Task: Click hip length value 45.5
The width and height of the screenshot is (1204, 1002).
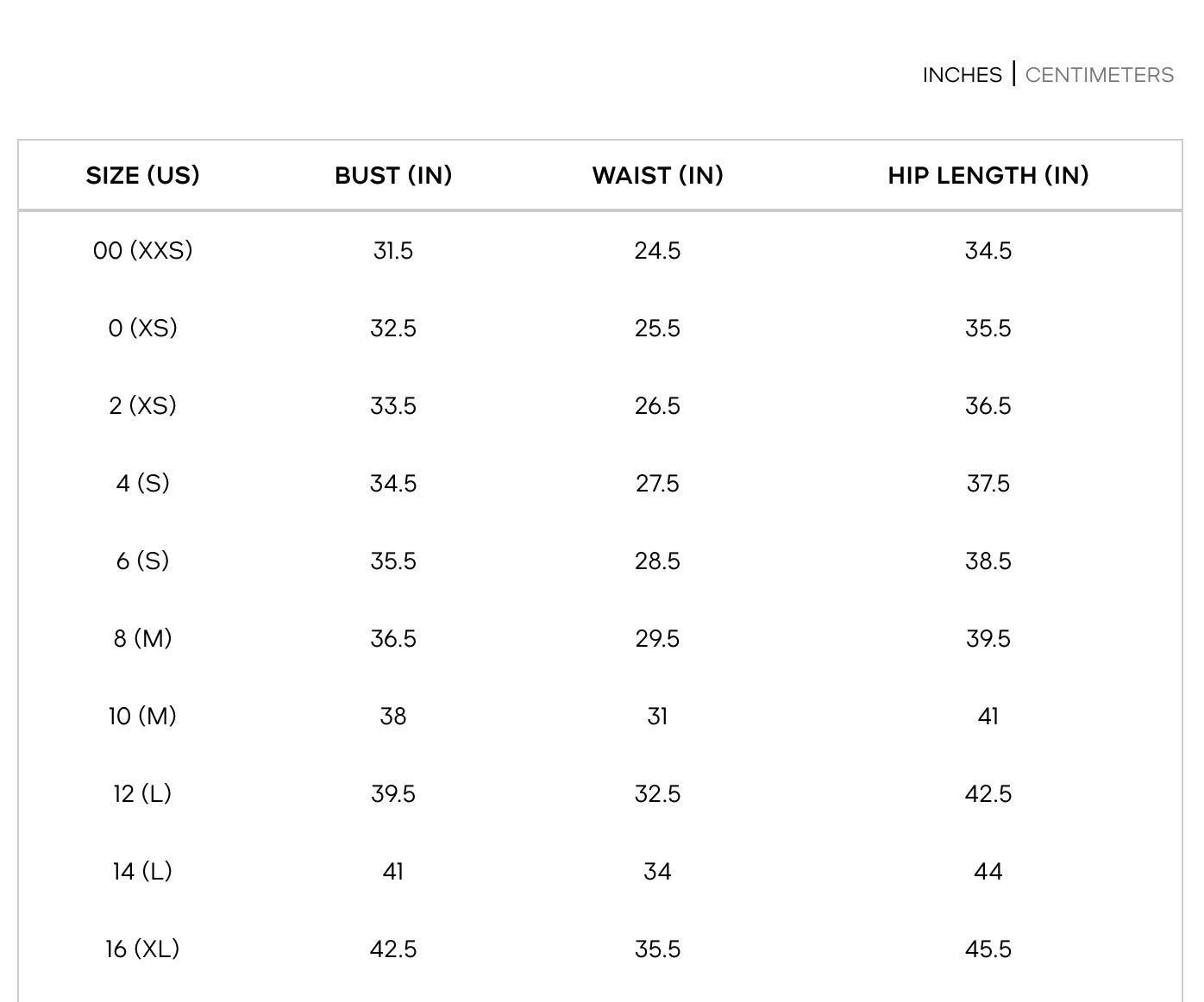Action: click(988, 949)
